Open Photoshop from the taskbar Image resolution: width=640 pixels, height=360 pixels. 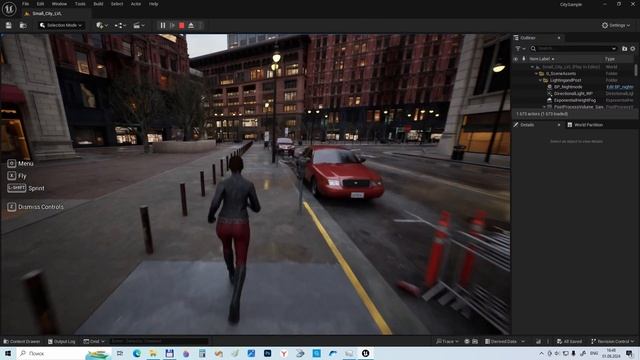click(x=267, y=353)
